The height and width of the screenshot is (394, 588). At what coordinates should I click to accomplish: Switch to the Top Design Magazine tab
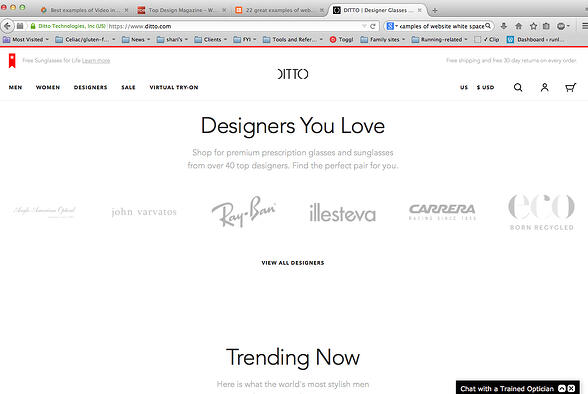click(182, 10)
